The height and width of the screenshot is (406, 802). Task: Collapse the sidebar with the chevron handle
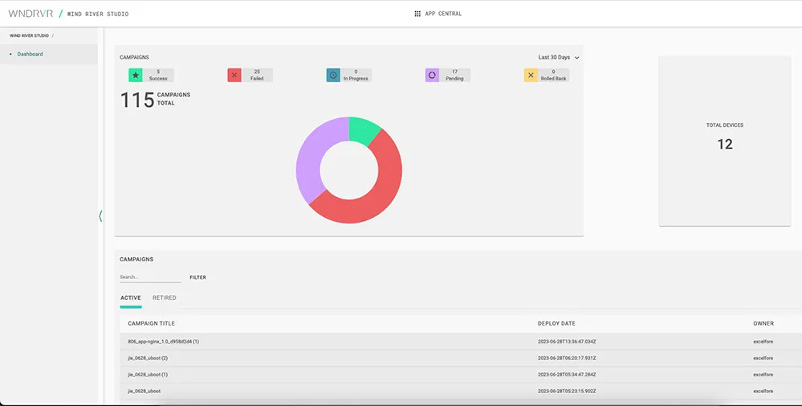click(101, 216)
